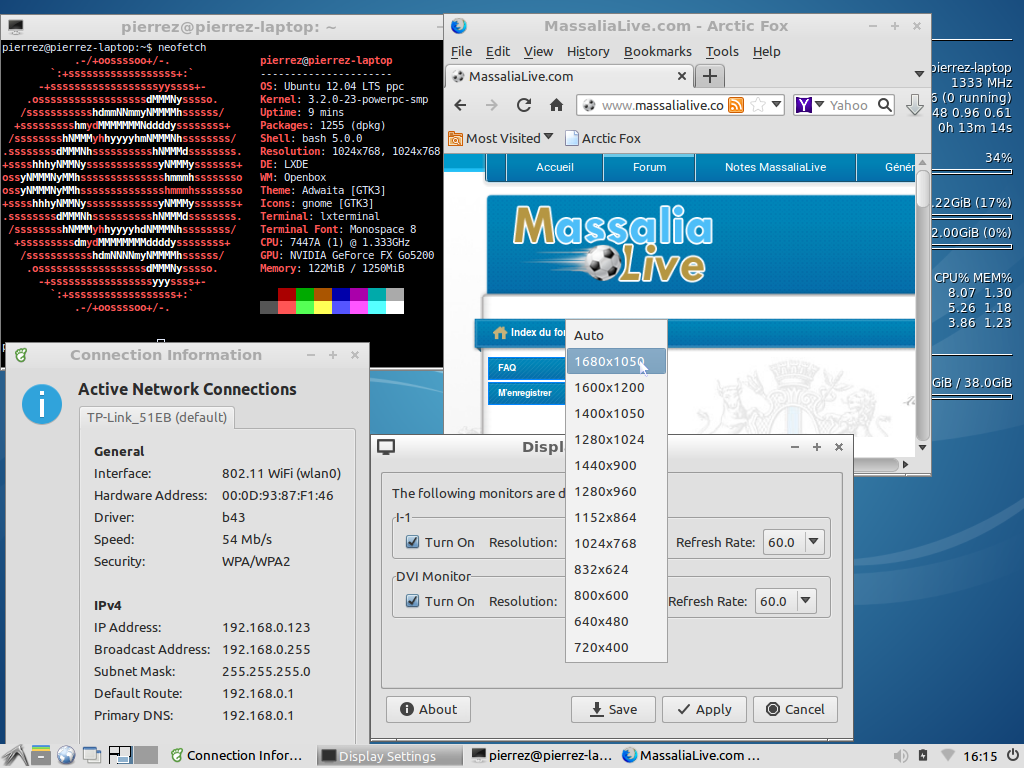Open the browser Home page icon
Screen dimensions: 1024x768
coord(556,105)
